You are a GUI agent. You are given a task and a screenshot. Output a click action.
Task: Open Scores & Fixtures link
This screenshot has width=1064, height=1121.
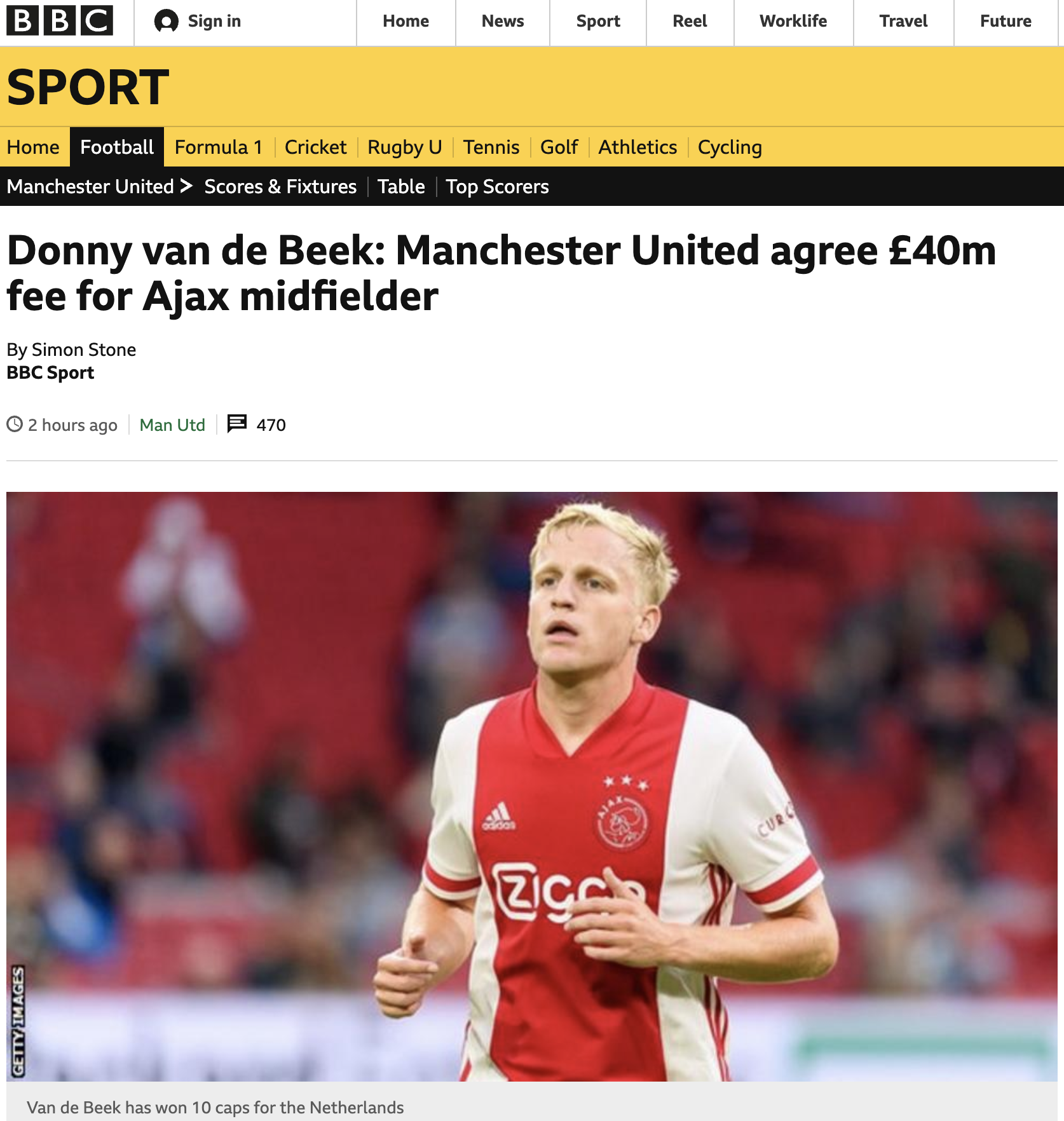click(280, 186)
